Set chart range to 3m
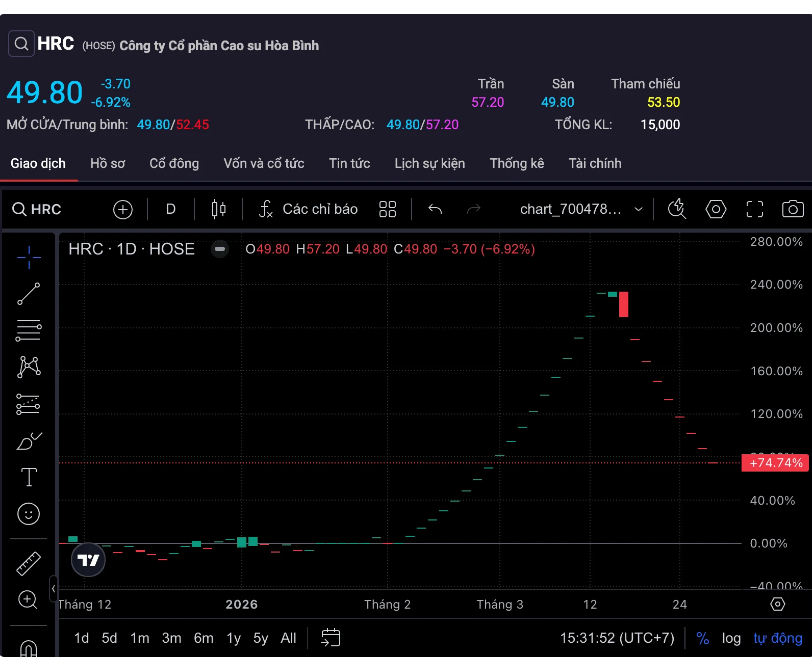Viewport: 812px width, 663px height. pos(171,638)
